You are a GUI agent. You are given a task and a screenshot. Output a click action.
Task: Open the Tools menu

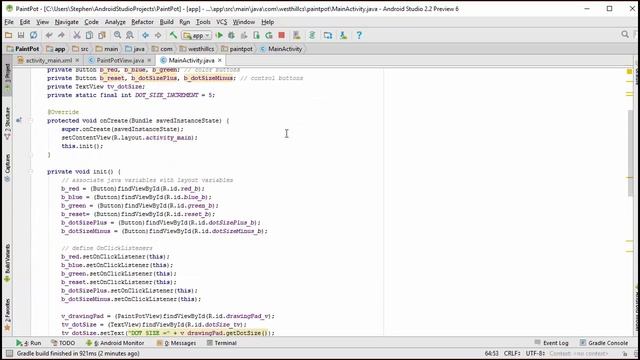(203, 22)
